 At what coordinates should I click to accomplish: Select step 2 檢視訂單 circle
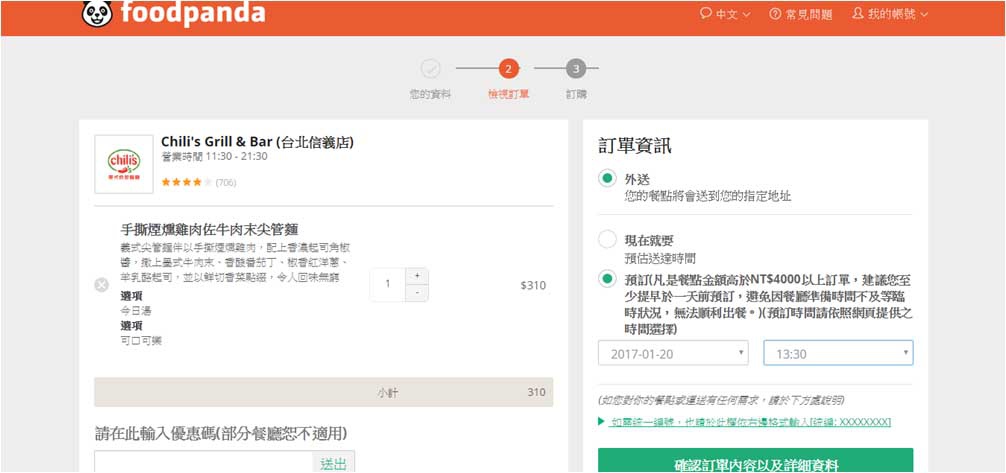click(508, 68)
